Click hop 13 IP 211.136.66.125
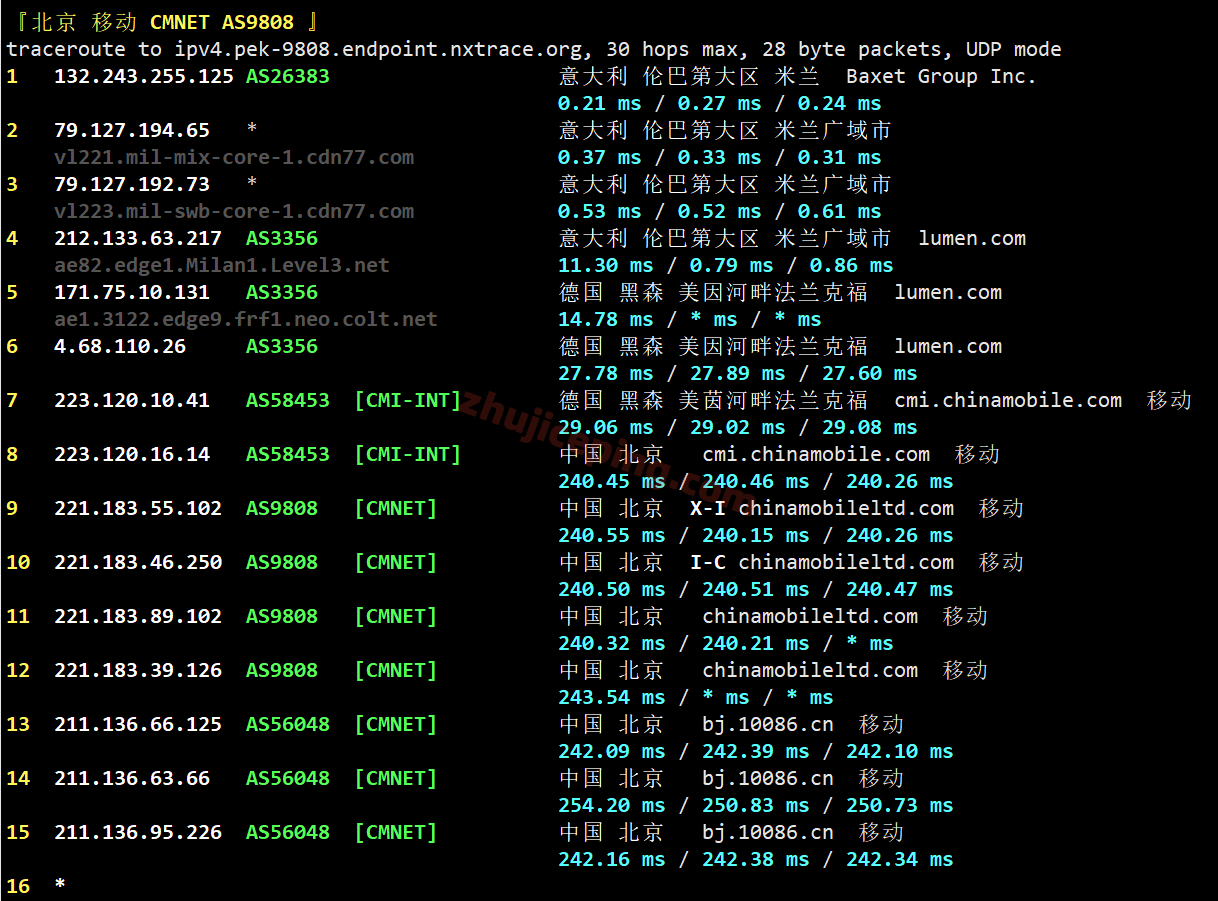The height and width of the screenshot is (901, 1218). 138,724
